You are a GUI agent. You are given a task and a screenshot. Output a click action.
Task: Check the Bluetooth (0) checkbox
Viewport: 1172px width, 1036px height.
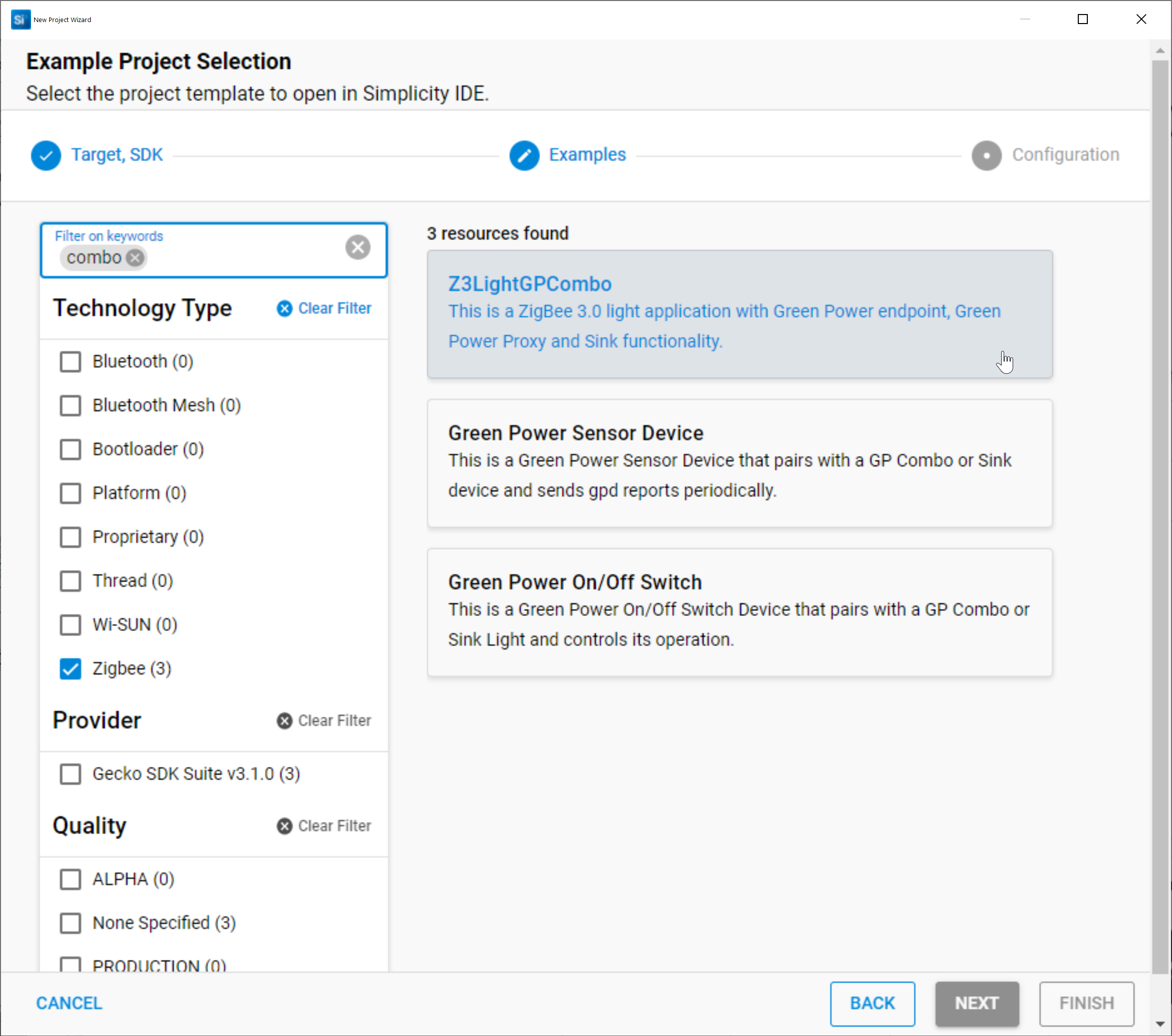[x=71, y=361]
